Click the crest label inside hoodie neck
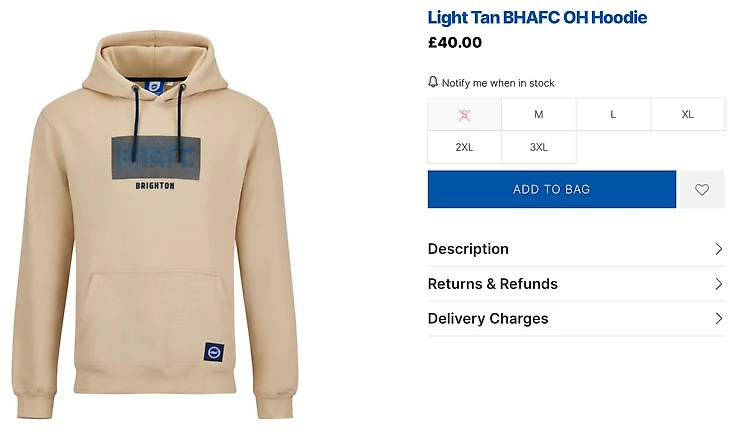Screen dimensions: 730x436 click(154, 86)
